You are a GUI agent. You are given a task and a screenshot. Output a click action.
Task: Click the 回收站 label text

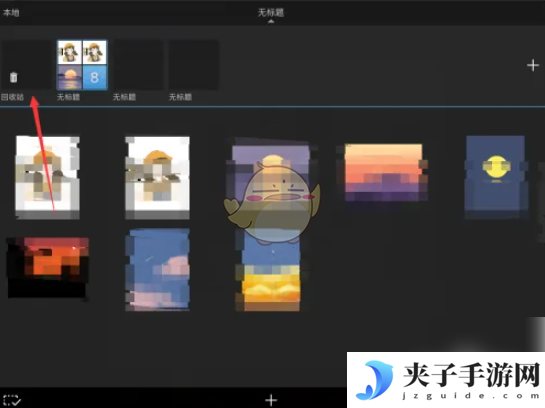click(13, 97)
